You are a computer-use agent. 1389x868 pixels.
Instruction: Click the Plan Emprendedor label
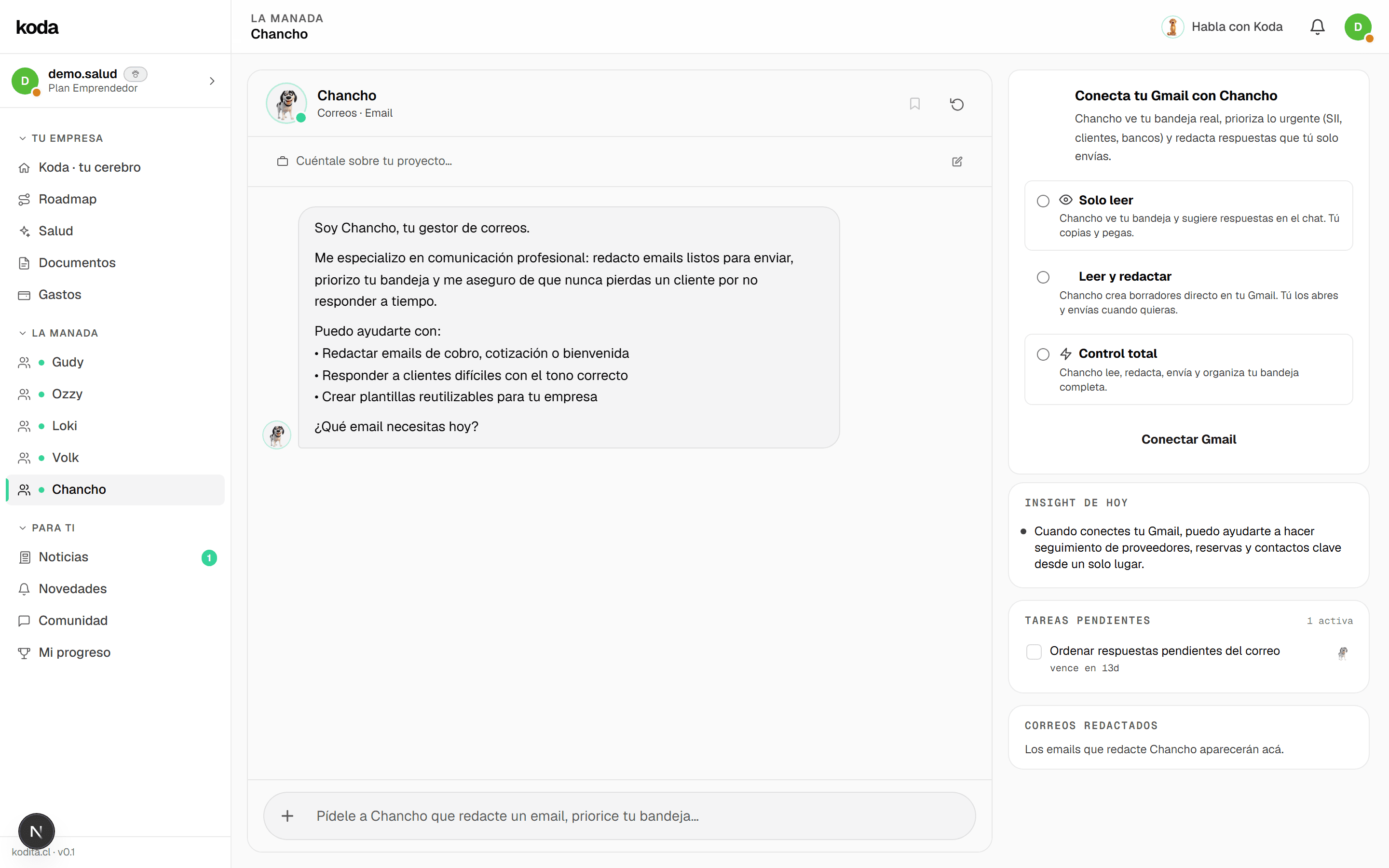(x=93, y=88)
